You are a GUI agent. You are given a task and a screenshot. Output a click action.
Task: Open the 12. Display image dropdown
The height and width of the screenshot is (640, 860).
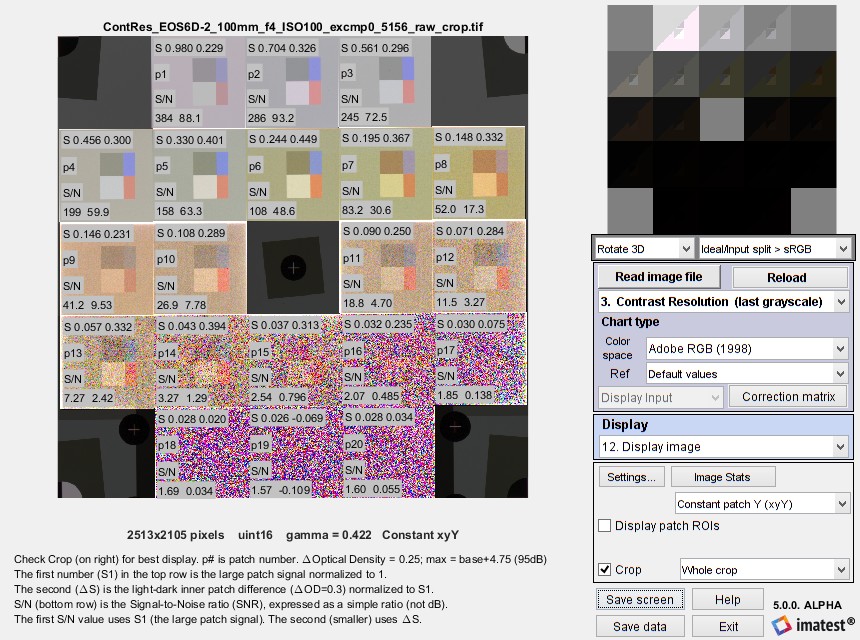[x=723, y=446]
